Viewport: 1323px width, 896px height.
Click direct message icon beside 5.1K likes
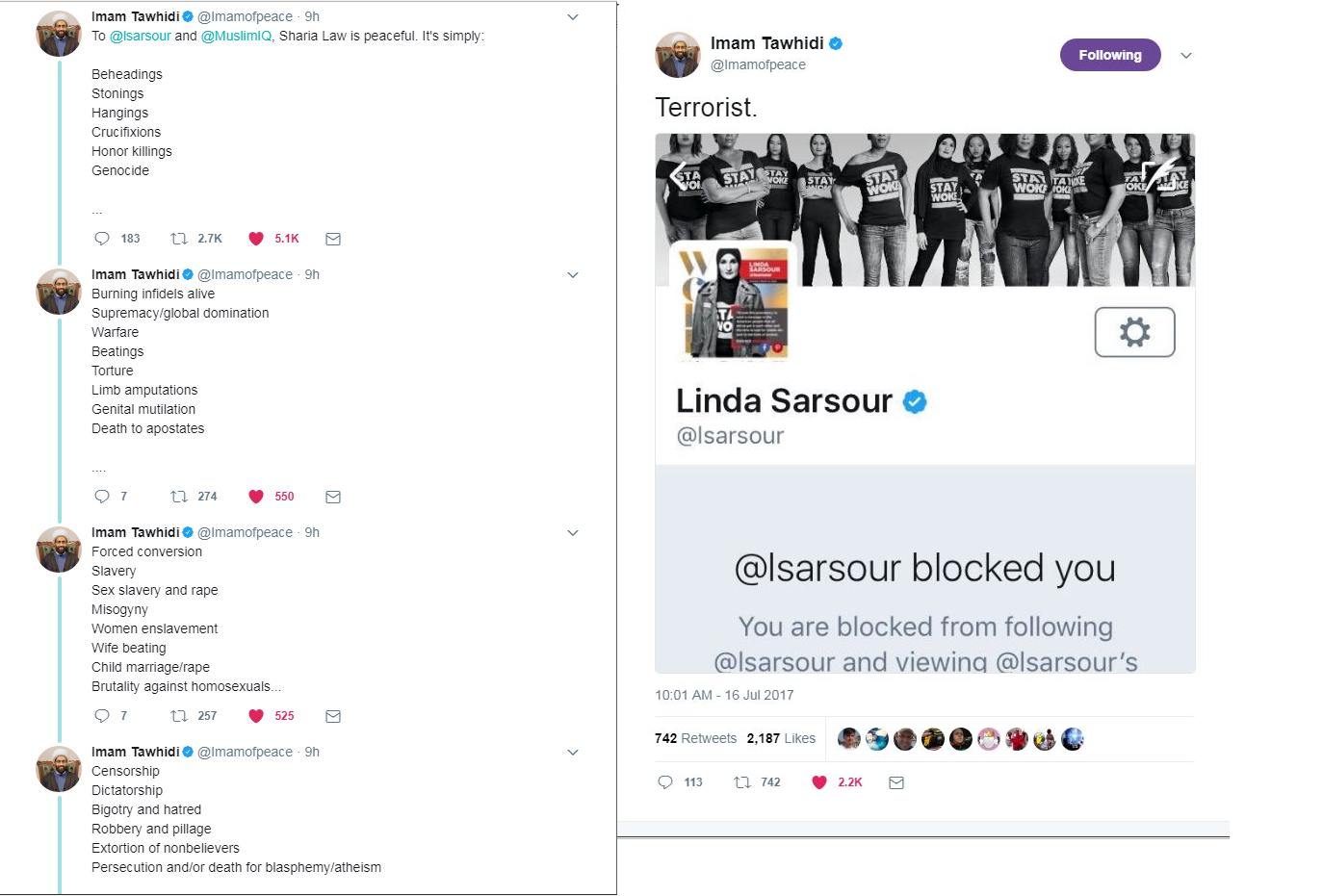click(333, 239)
